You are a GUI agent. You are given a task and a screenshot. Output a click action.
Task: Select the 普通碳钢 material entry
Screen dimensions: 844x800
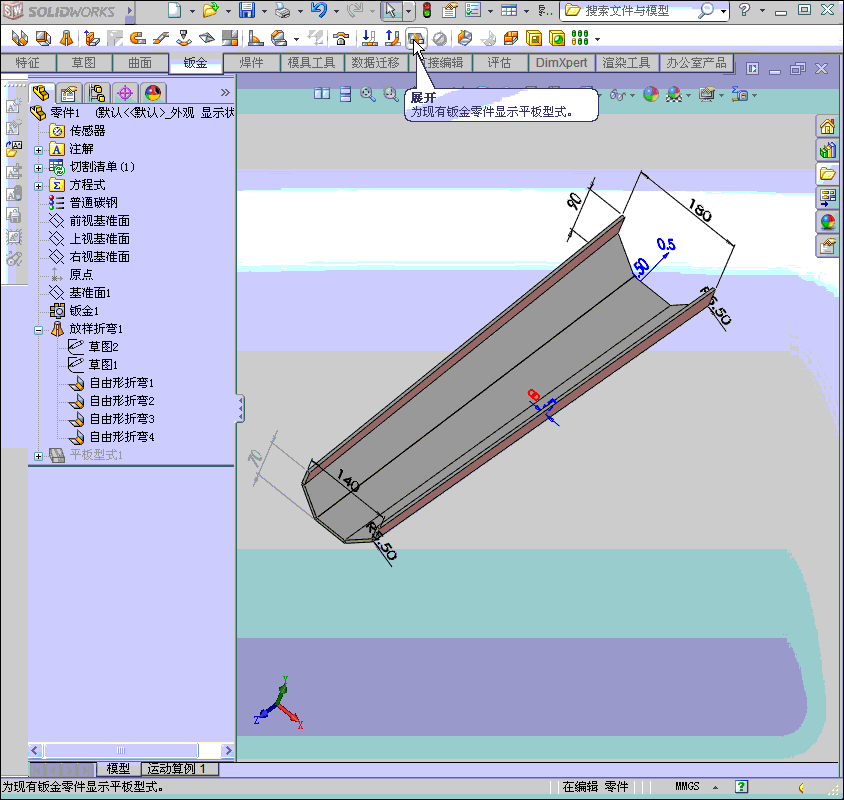point(93,203)
